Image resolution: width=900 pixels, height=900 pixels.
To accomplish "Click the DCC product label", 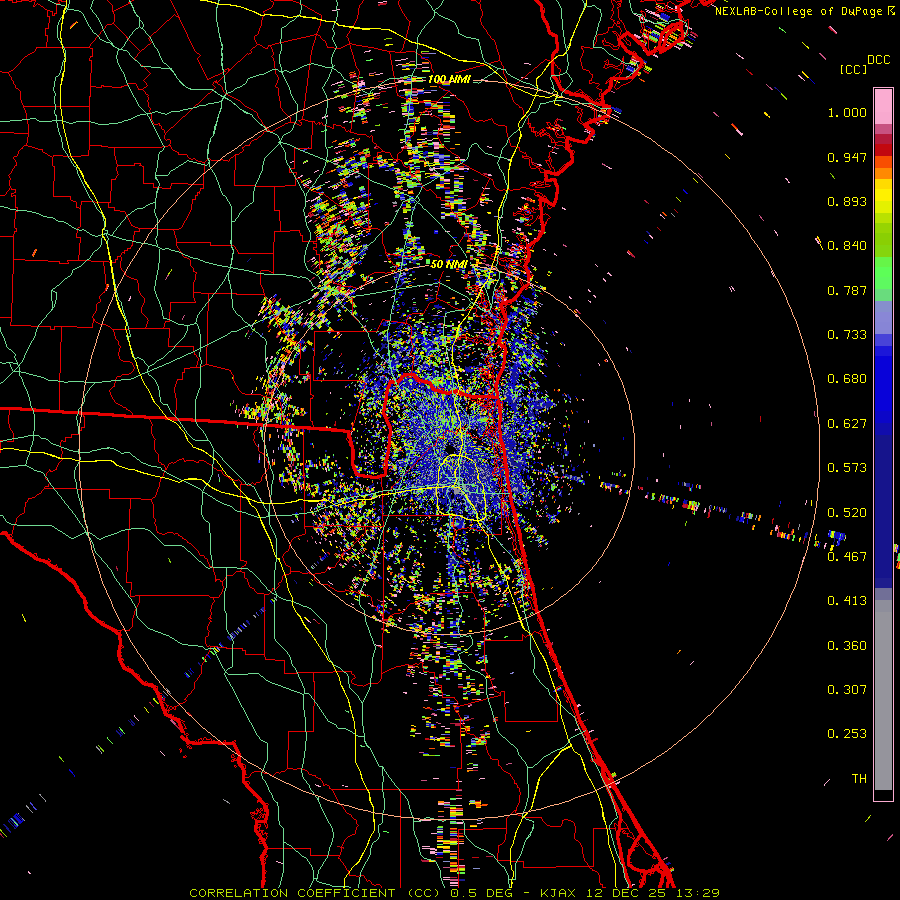I will [x=879, y=60].
